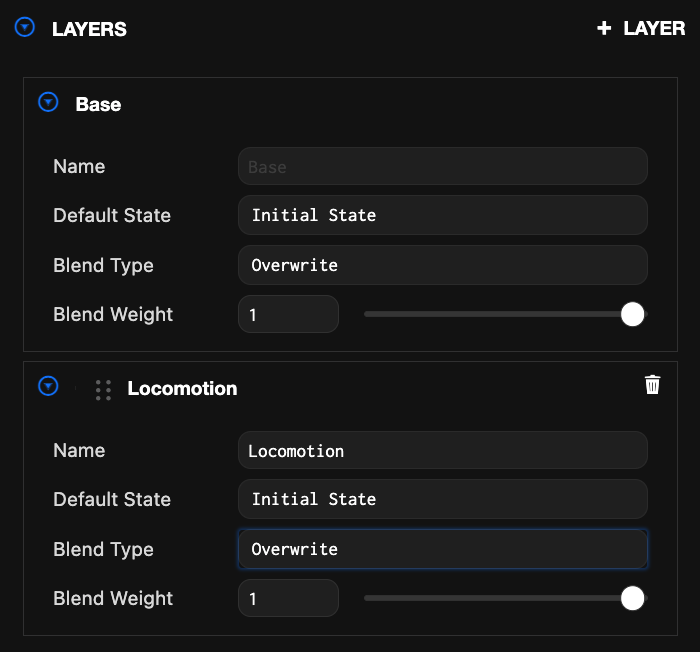Click the Base layer header title

click(98, 104)
